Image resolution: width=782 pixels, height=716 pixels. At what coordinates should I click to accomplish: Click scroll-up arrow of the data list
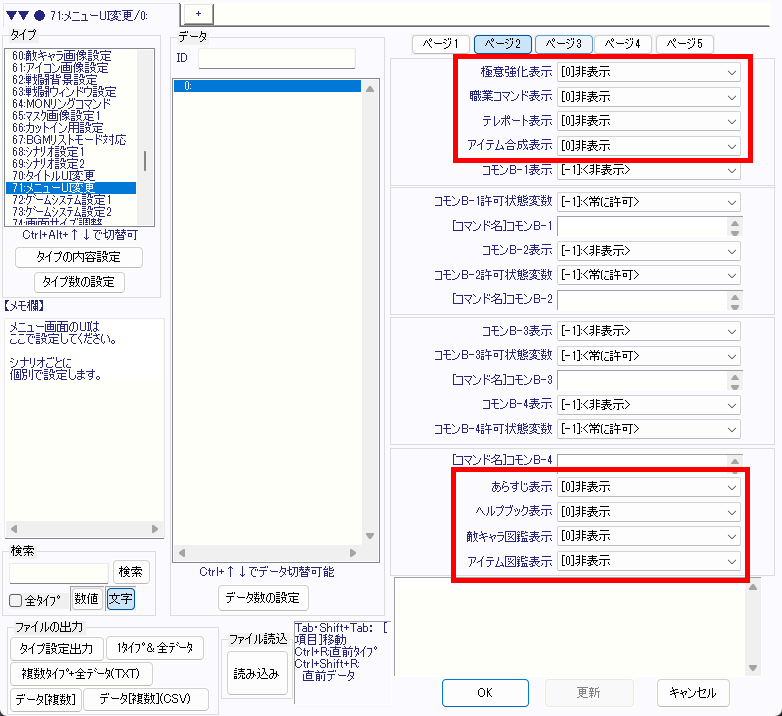tap(371, 88)
